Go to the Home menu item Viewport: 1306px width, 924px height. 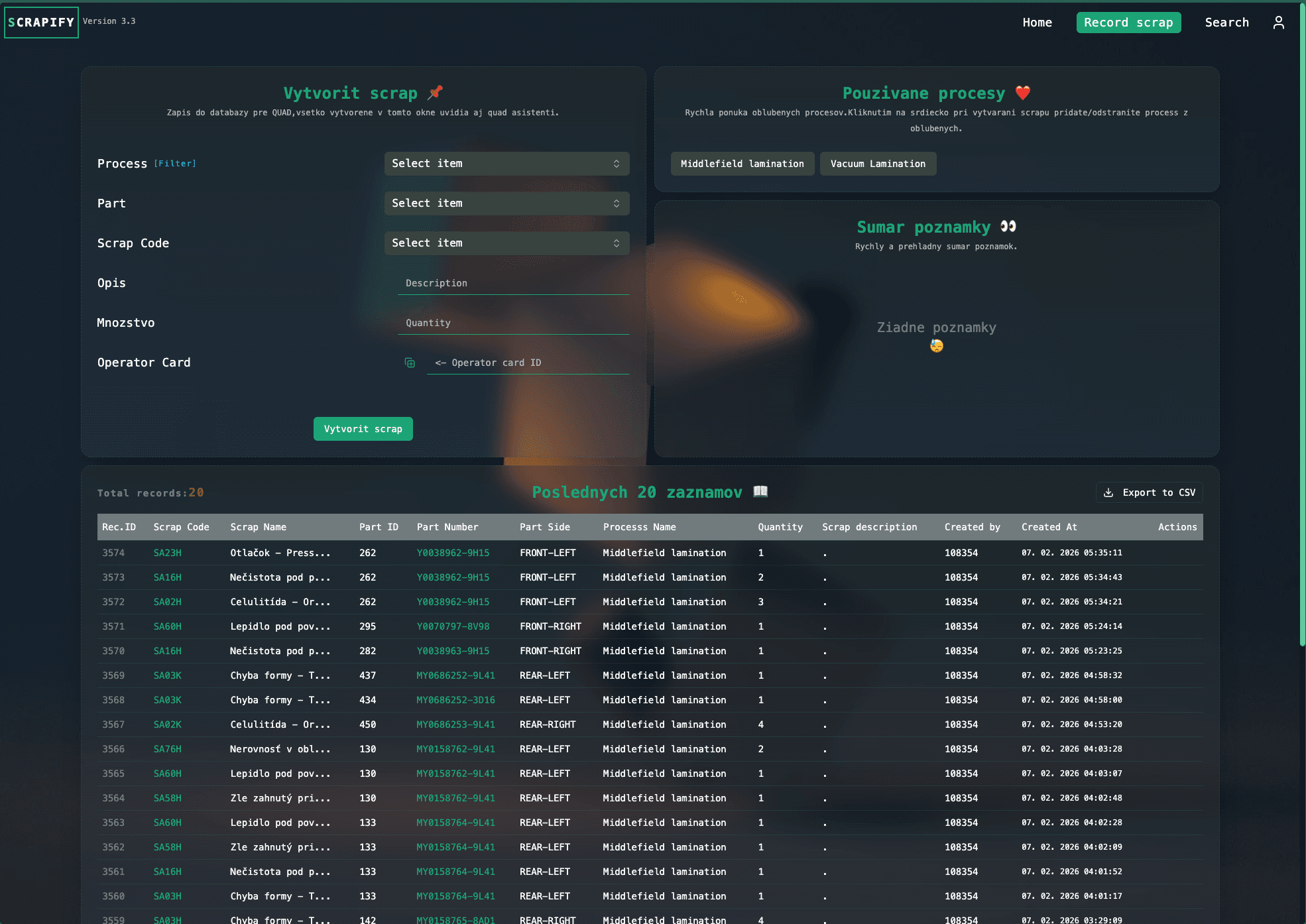point(1037,23)
